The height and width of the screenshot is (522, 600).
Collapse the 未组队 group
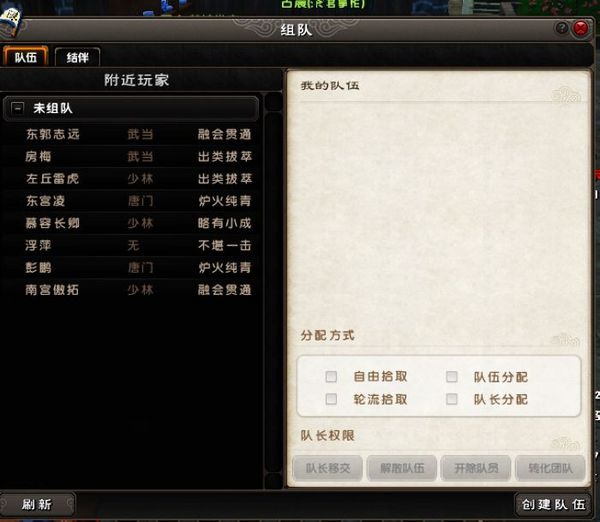pyautogui.click(x=18, y=108)
